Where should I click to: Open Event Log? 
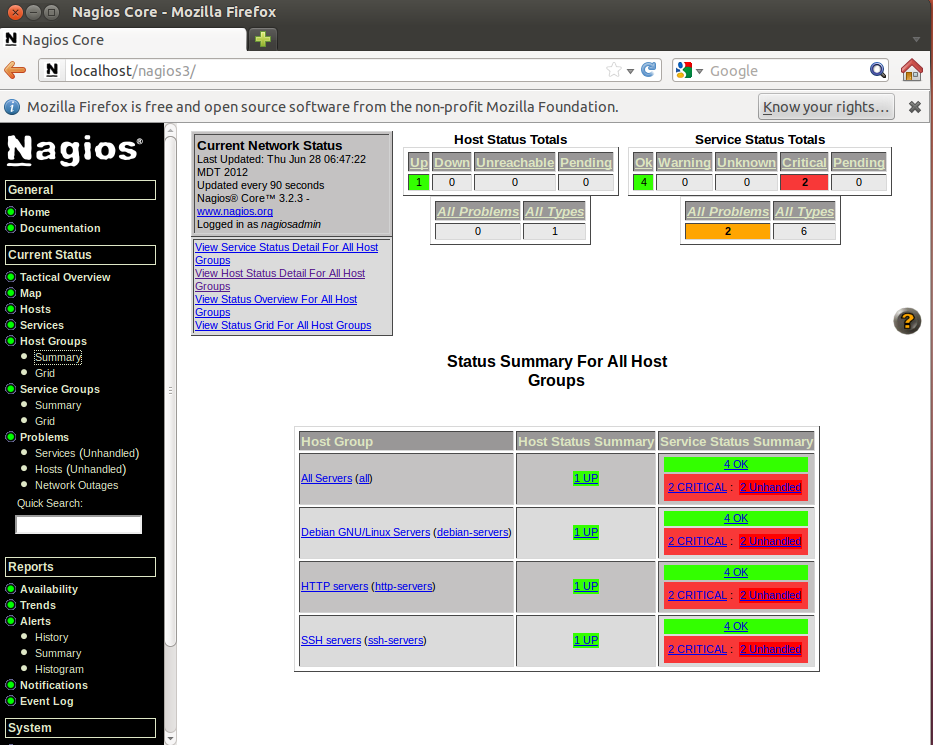pos(46,702)
